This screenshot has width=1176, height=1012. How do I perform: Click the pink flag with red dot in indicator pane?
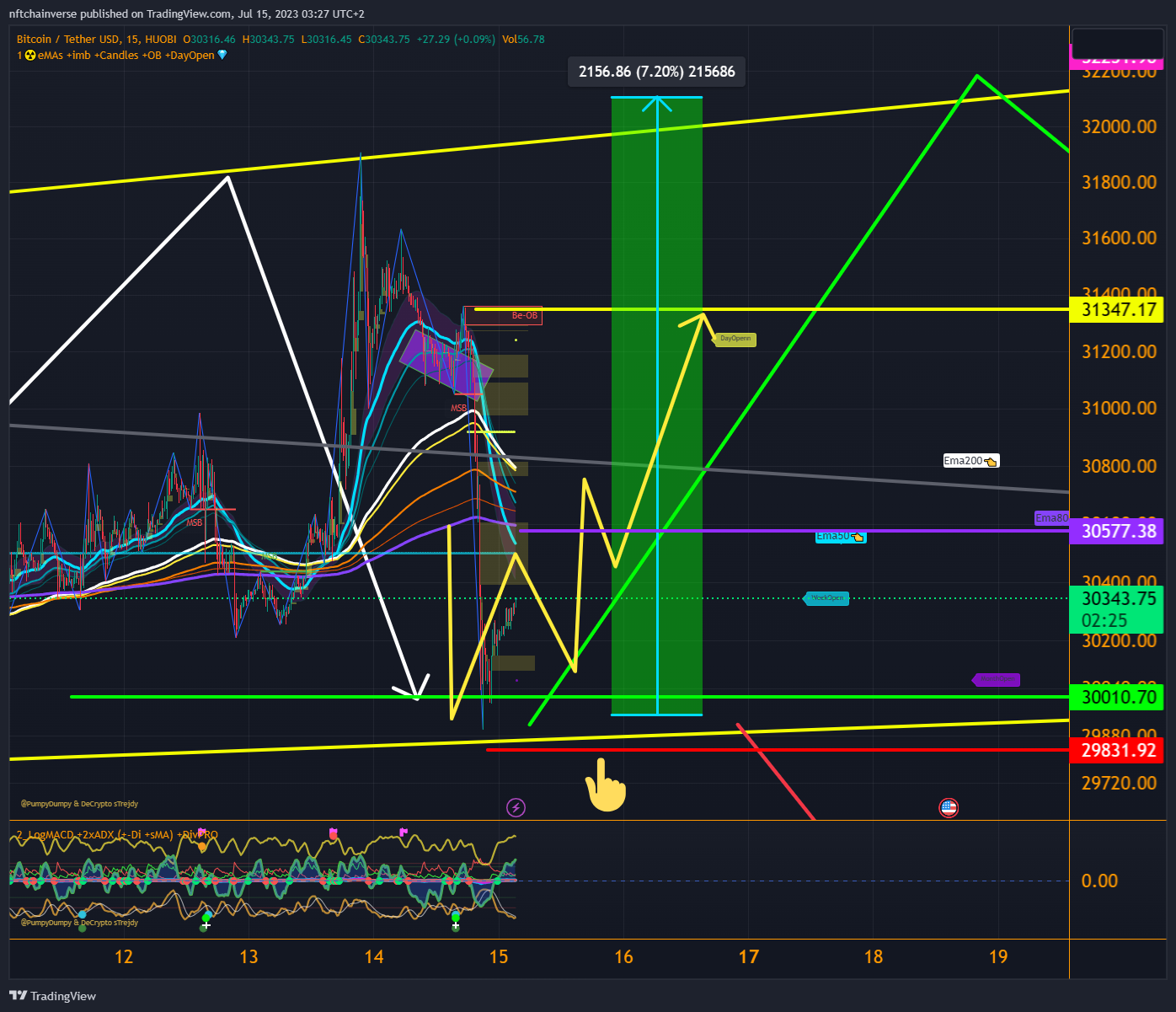tap(334, 834)
